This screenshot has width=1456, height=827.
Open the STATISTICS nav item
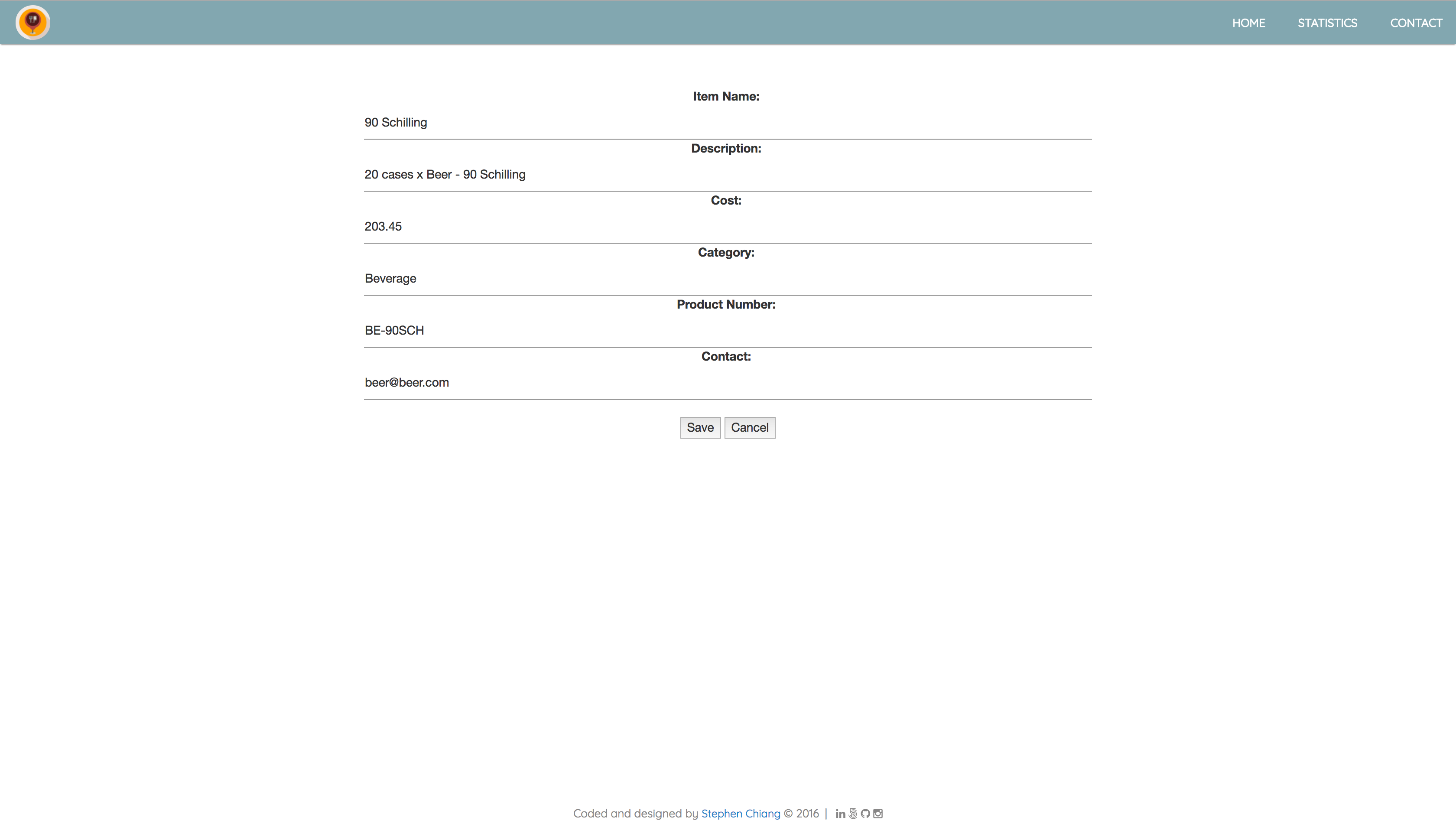click(x=1327, y=23)
